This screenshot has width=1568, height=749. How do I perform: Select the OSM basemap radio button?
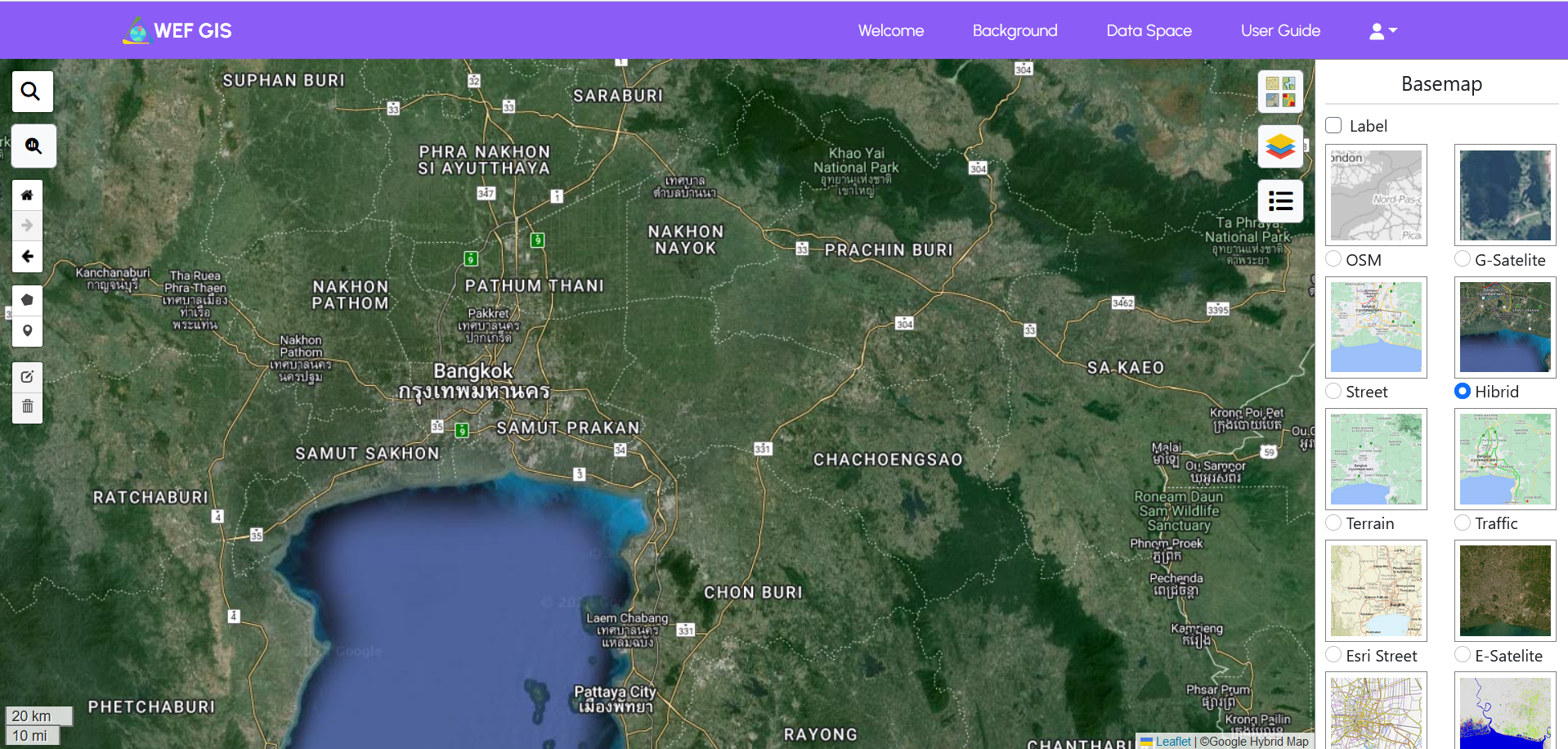click(x=1333, y=259)
